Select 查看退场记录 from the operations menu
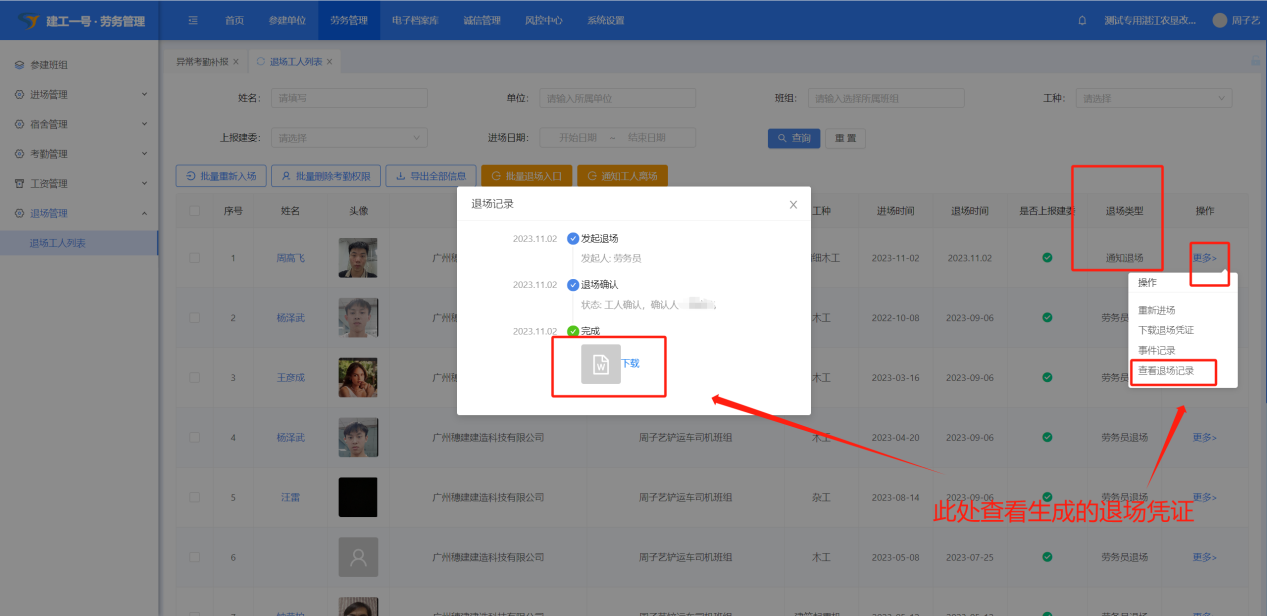The width and height of the screenshot is (1267, 616). click(x=1166, y=371)
